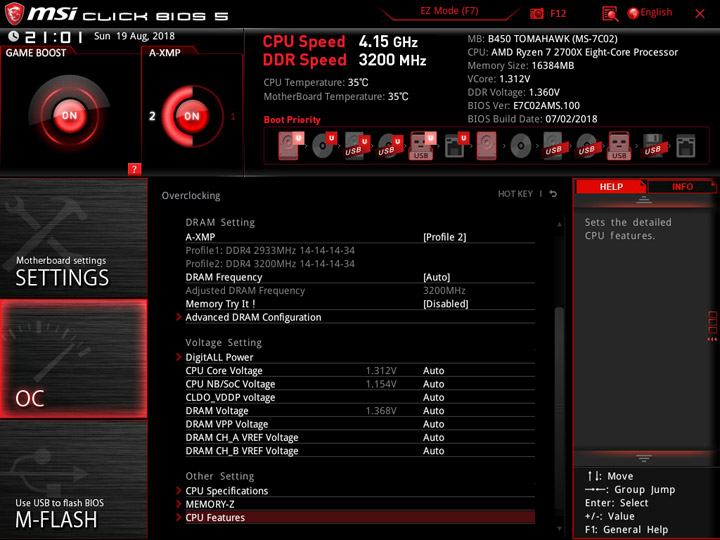Viewport: 720px width, 540px height.
Task: Click the Auto value for DRAM VPP Voltage
Action: click(x=433, y=424)
